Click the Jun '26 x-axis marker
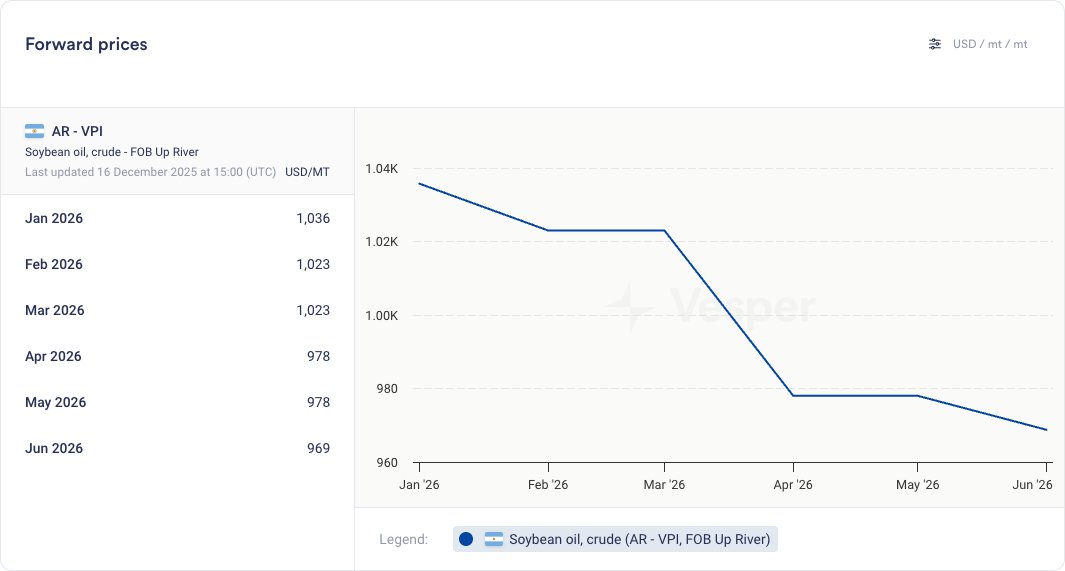The image size is (1065, 571). click(1032, 485)
